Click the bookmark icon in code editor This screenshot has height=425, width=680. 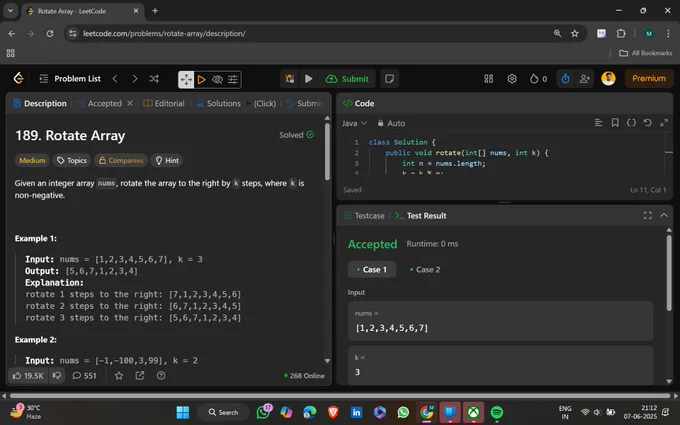[615, 123]
